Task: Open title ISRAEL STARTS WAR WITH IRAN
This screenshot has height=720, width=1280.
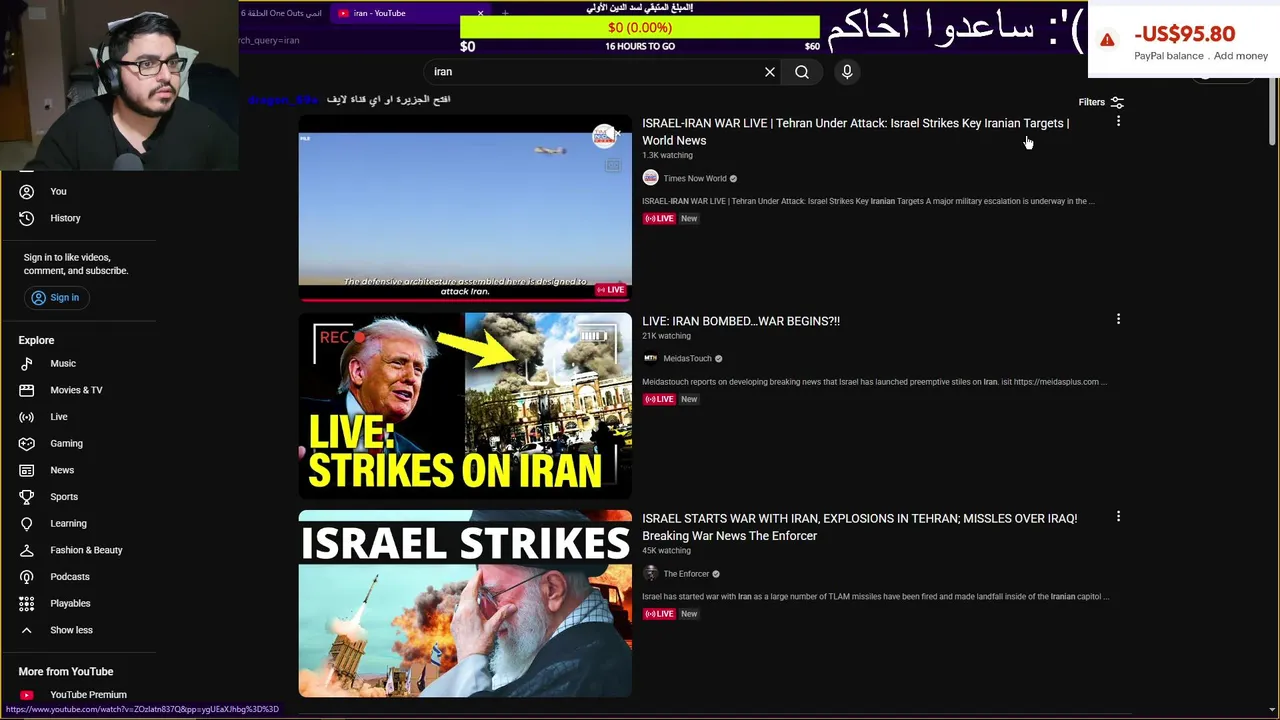Action: point(859,527)
